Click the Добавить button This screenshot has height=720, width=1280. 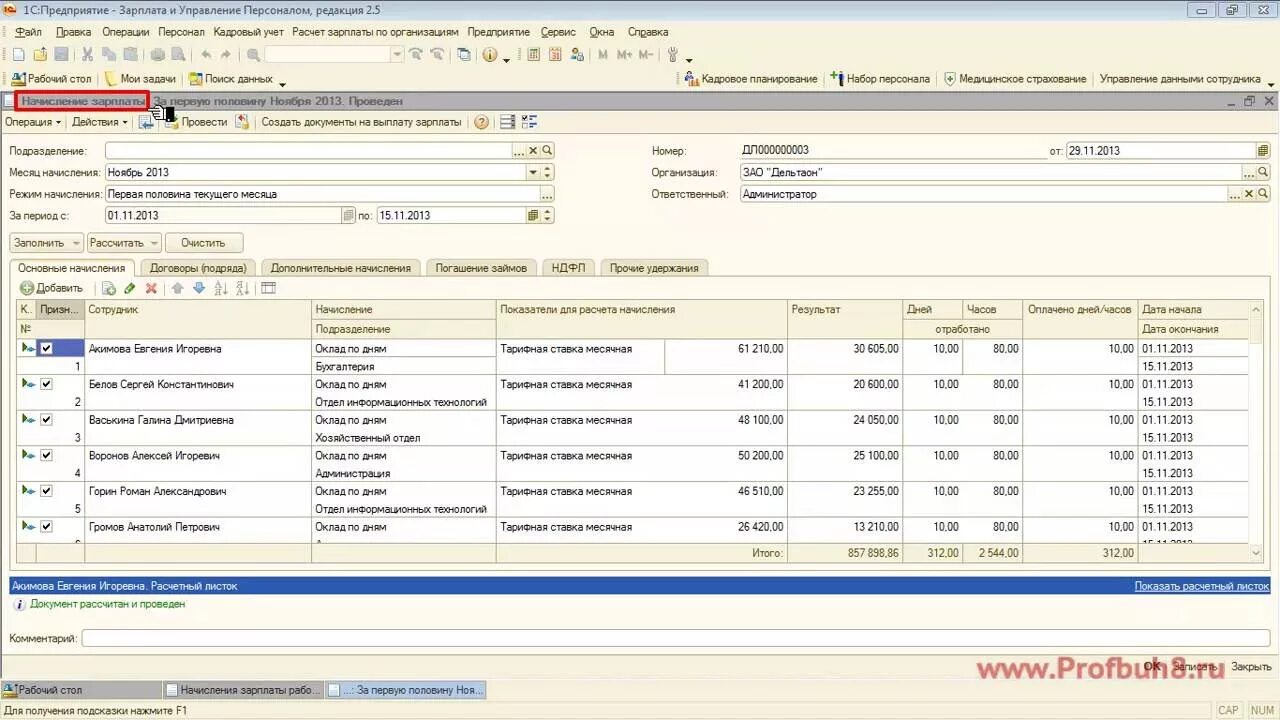pos(52,288)
